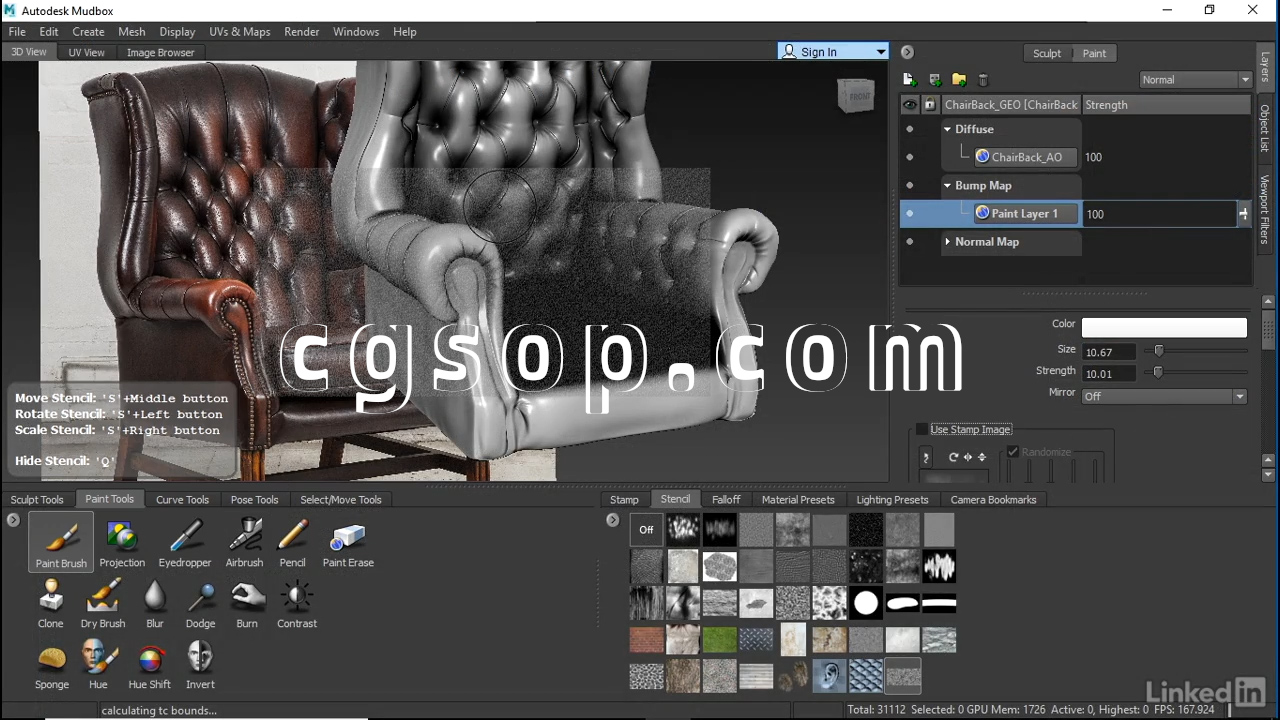
Task: Toggle visibility of Diffuse channel
Action: pyautogui.click(x=910, y=129)
